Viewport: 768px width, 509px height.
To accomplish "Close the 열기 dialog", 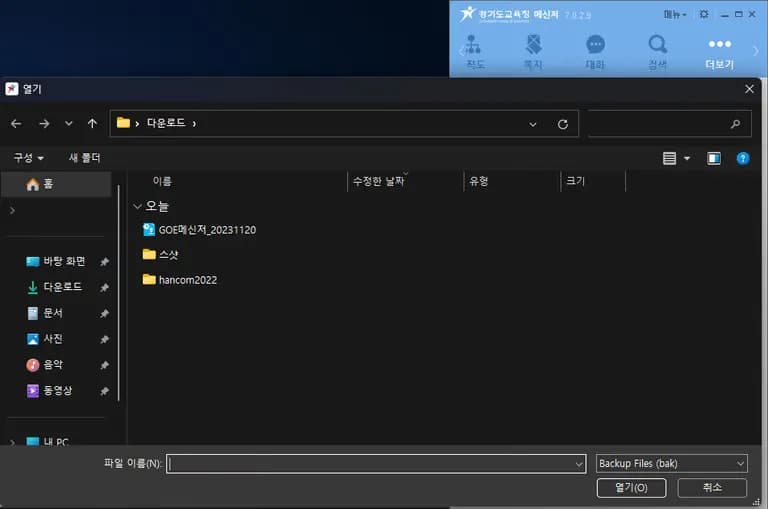I will tap(749, 89).
